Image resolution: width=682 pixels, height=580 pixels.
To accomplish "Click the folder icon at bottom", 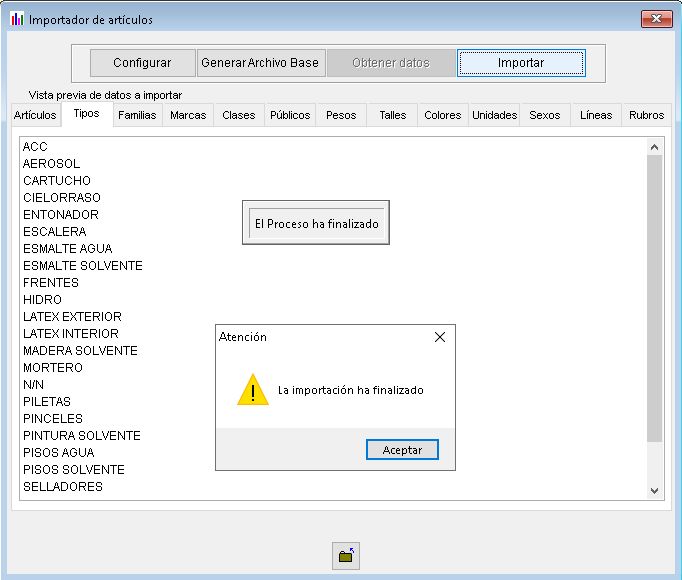I will point(346,556).
